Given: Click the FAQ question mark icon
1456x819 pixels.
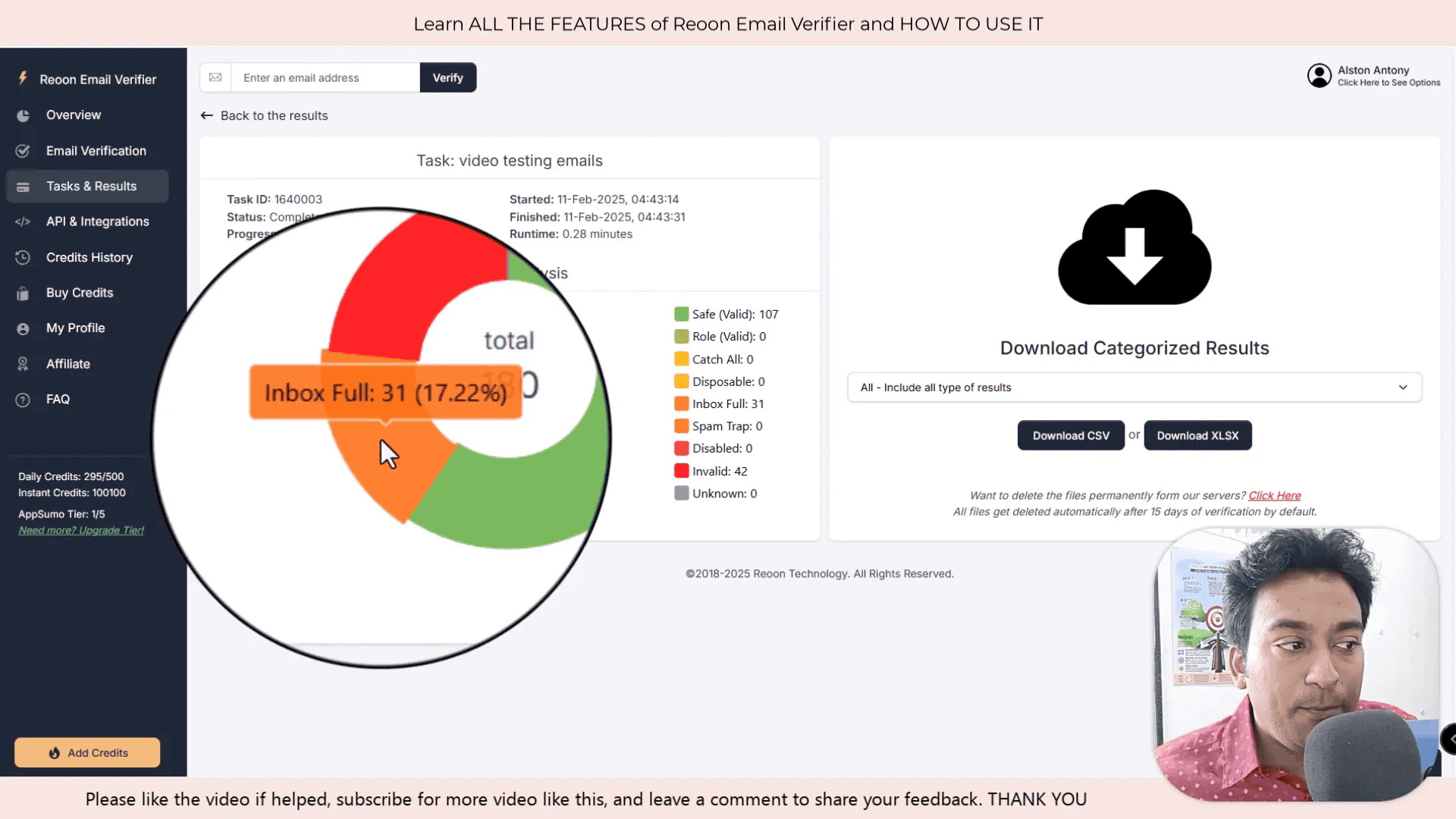Looking at the screenshot, I should pyautogui.click(x=23, y=400).
